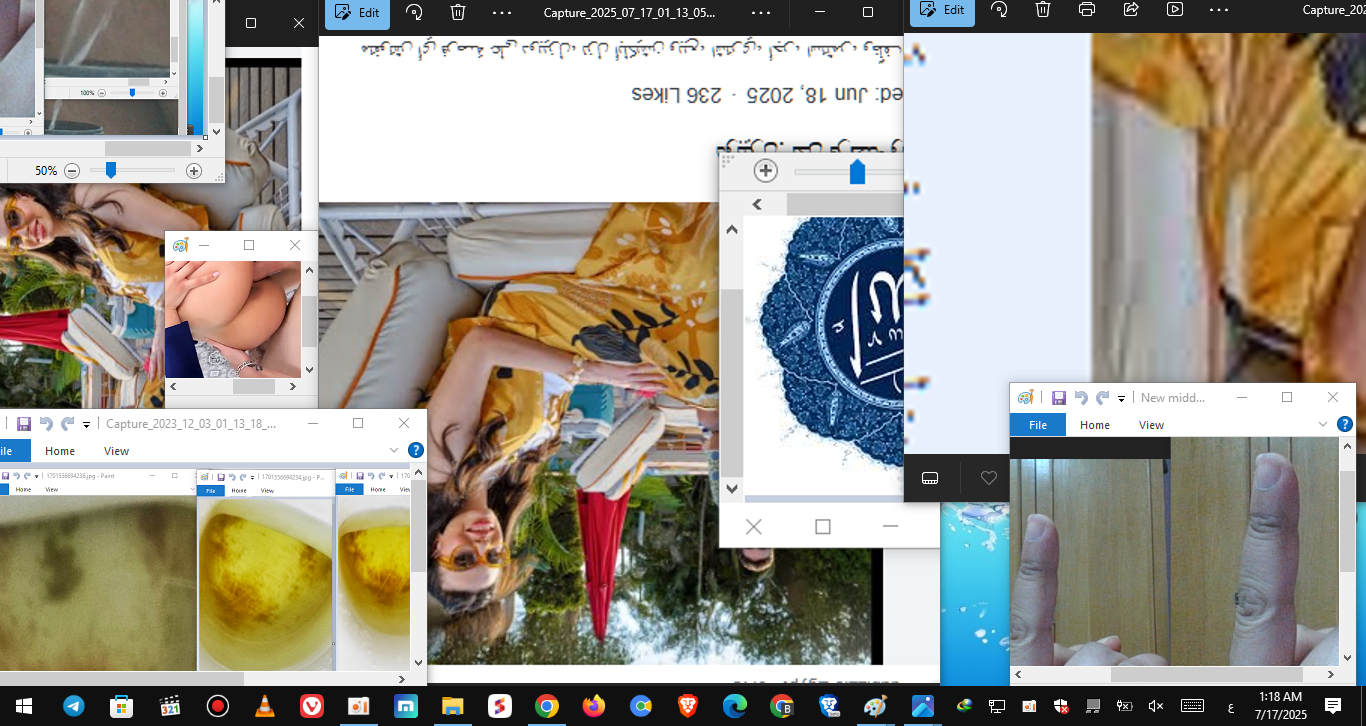Click Save icon in the 'New midd...' Paint window
Viewport: 1366px width, 726px height.
coord(1058,397)
